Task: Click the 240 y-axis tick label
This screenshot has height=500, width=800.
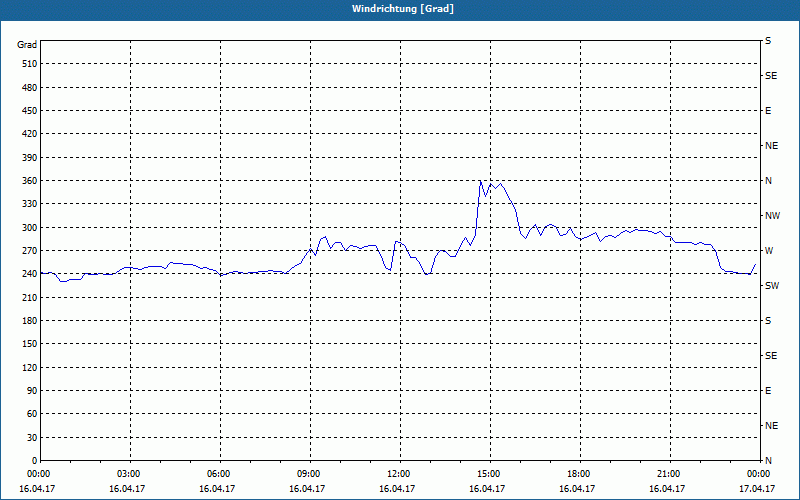Action: 29,274
